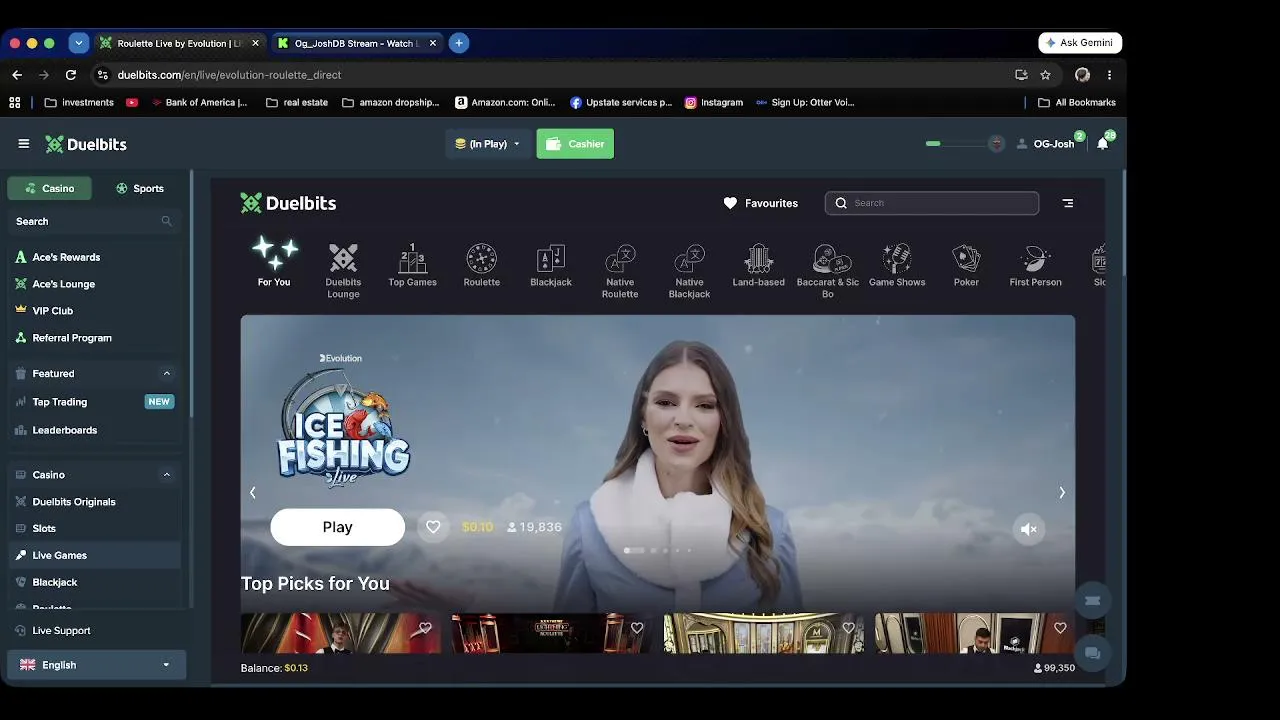Play the Ice Fishing game
Viewport: 1280px width, 720px height.
[x=338, y=527]
